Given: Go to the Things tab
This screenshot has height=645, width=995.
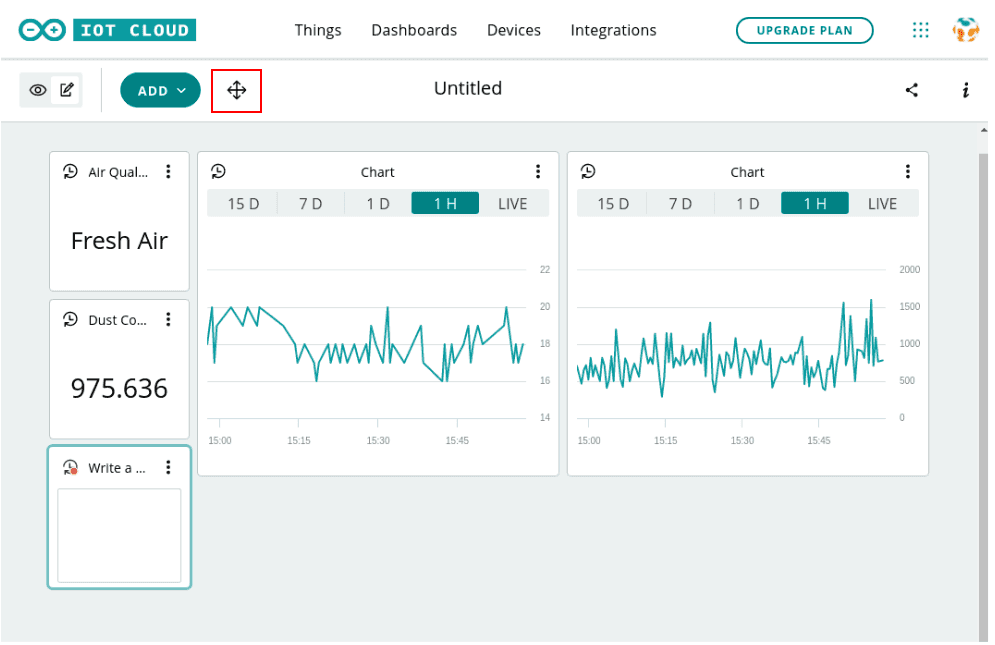Looking at the screenshot, I should pyautogui.click(x=318, y=31).
